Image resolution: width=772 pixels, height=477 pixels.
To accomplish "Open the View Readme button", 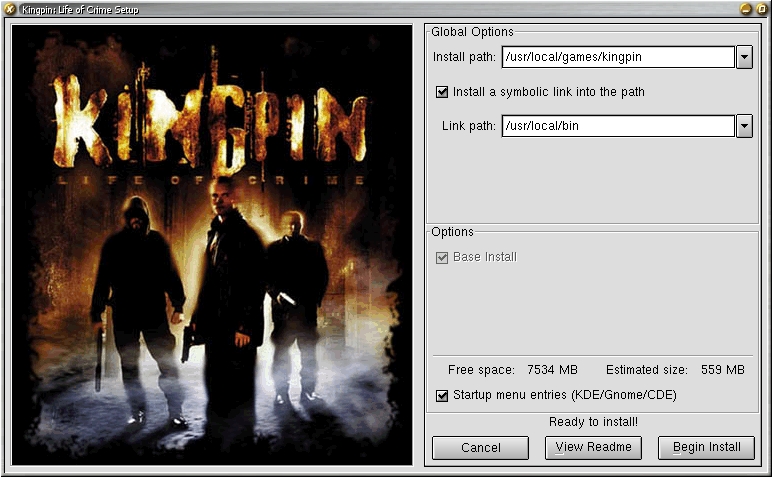I will point(594,448).
